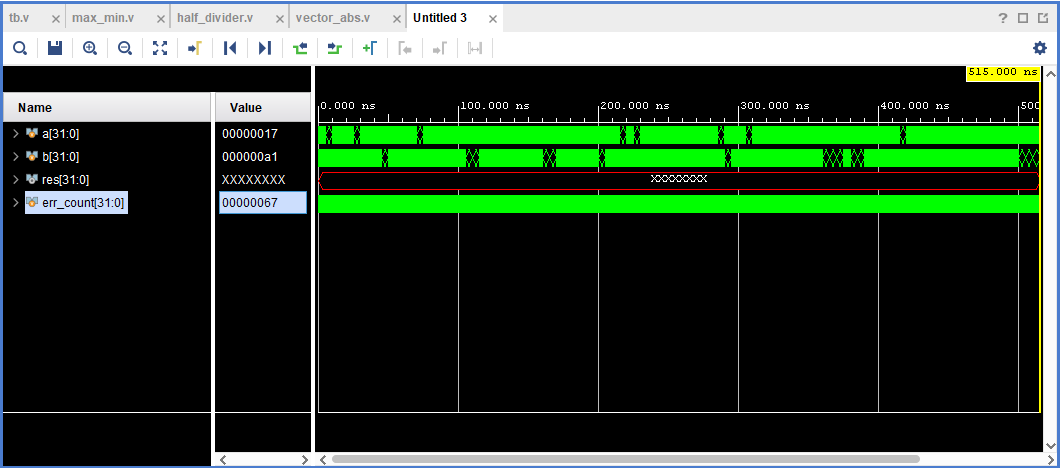Viewport: 1061px width, 468px height.
Task: Add a marker to the waveform
Action: coord(369,48)
